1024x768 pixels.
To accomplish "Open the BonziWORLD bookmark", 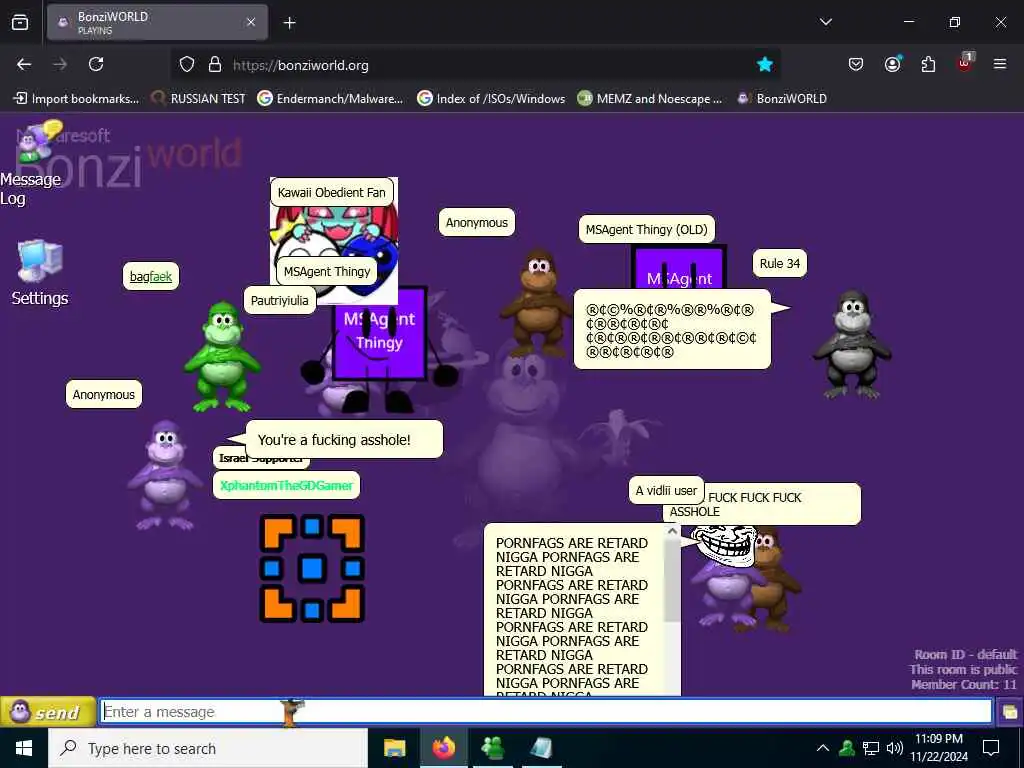I will coord(782,99).
